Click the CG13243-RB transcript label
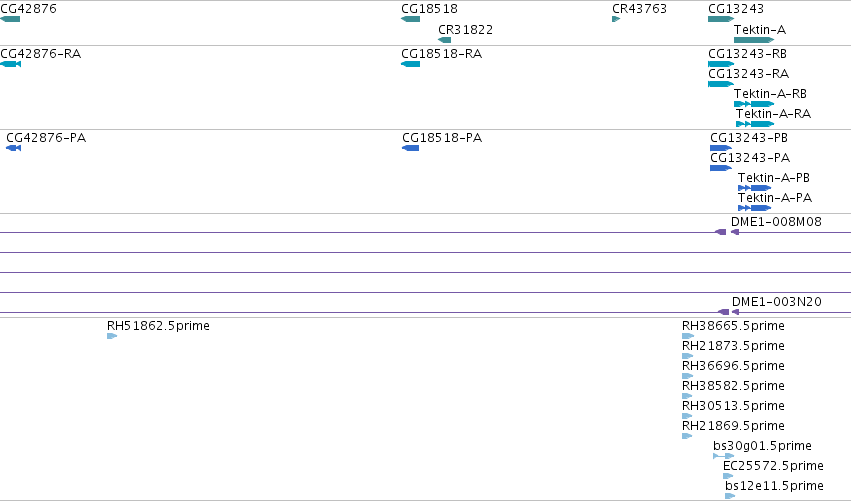851x501 pixels. click(x=747, y=54)
